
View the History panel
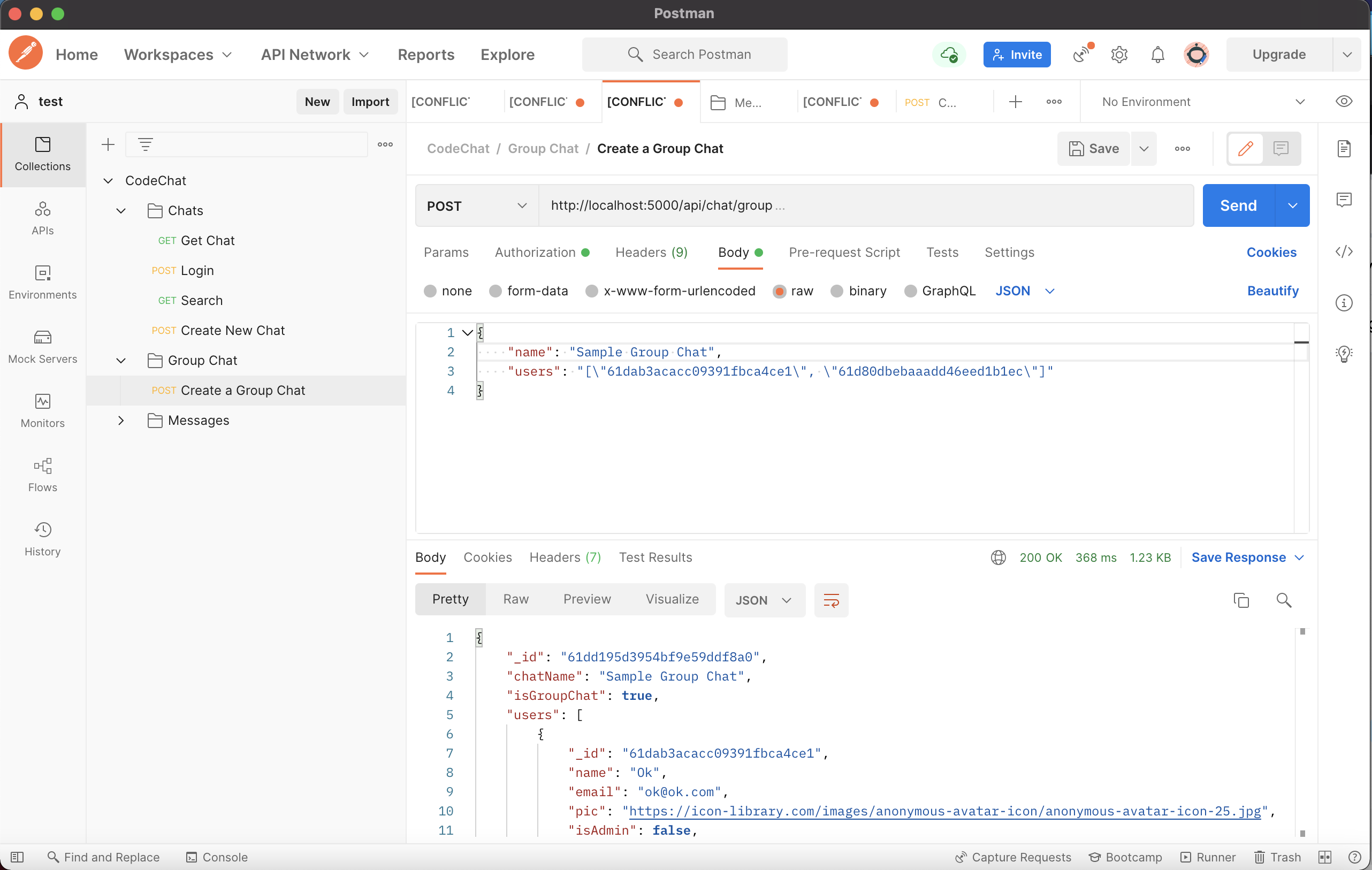point(43,538)
